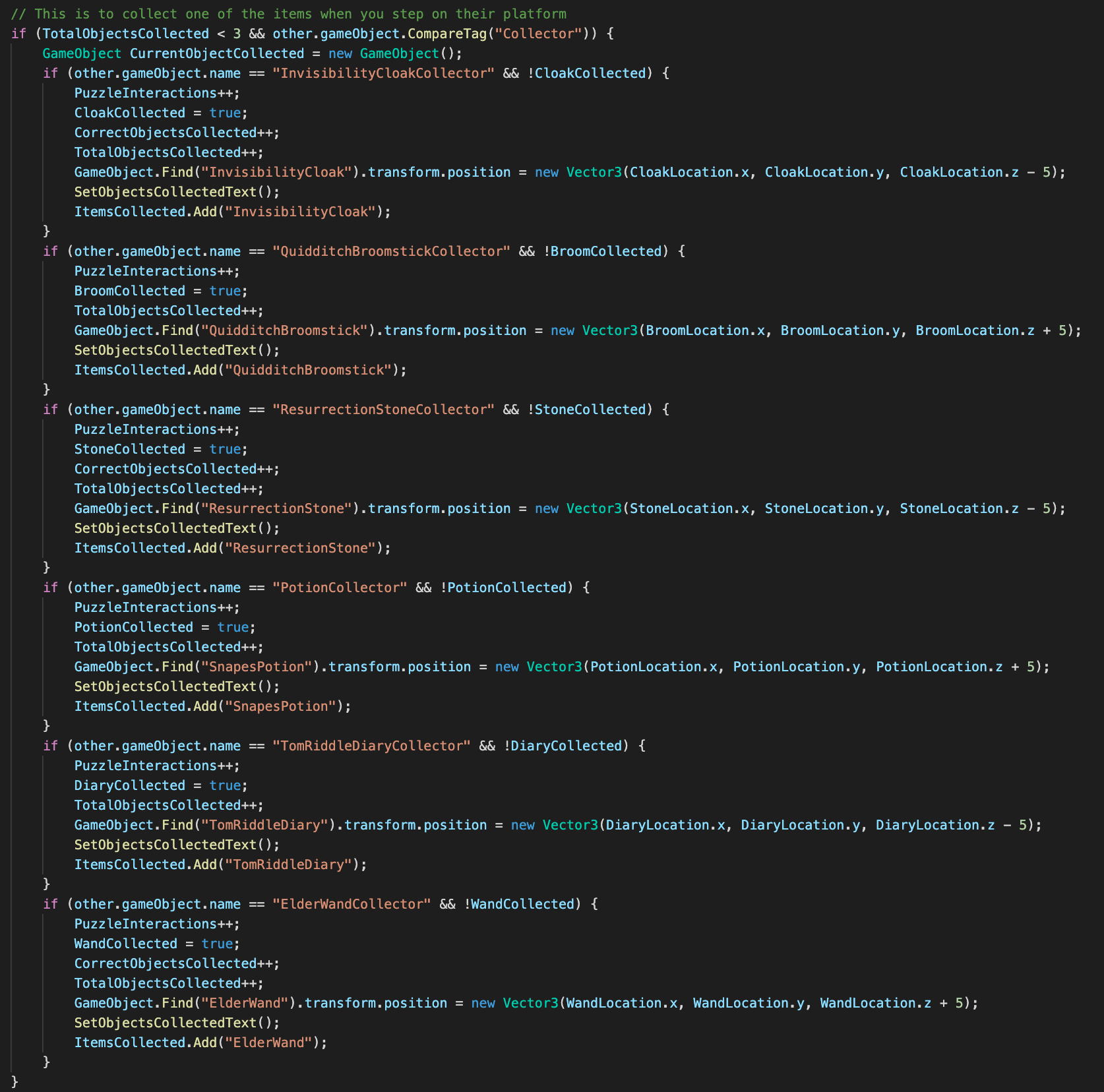Click 'BroomCollected = true;' line
The height and width of the screenshot is (1092, 1104).
[161, 291]
